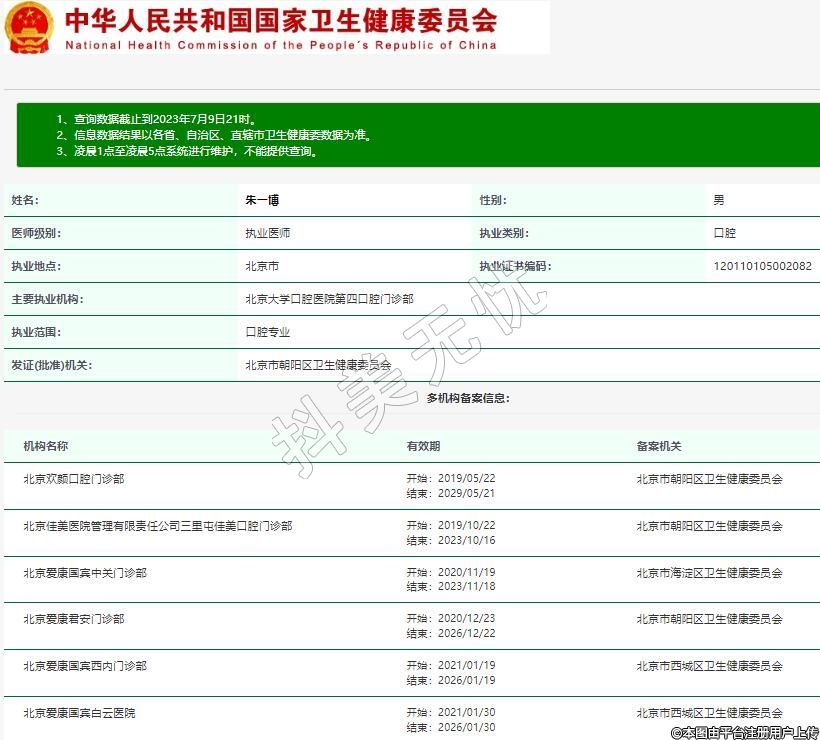This screenshot has height=740, width=820.
Task: Select the 北京爱康君安门诊部 entry
Action: point(74,619)
